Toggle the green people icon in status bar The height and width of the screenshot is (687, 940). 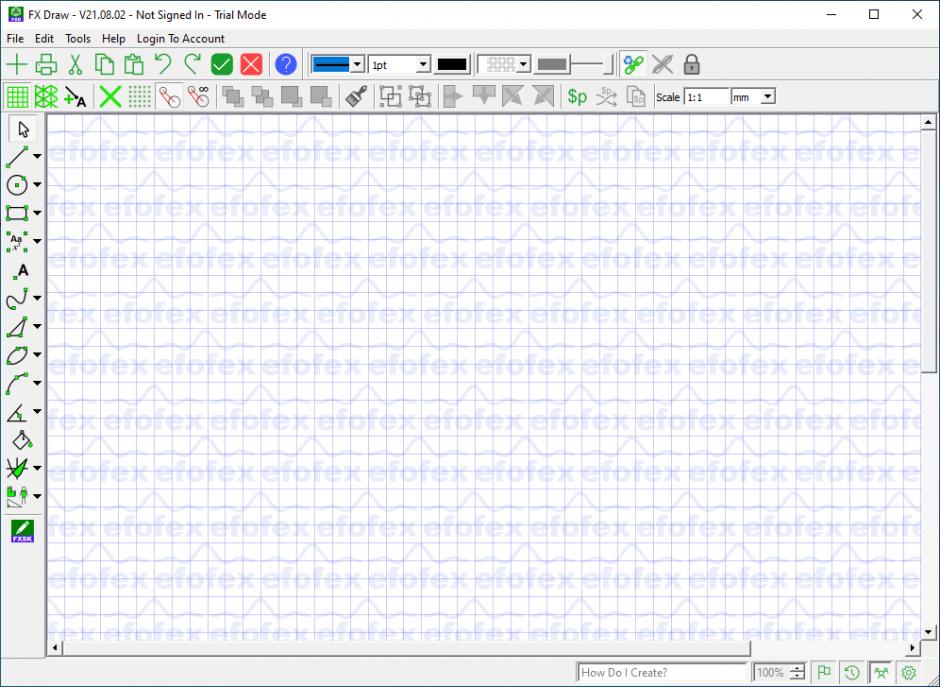(881, 673)
